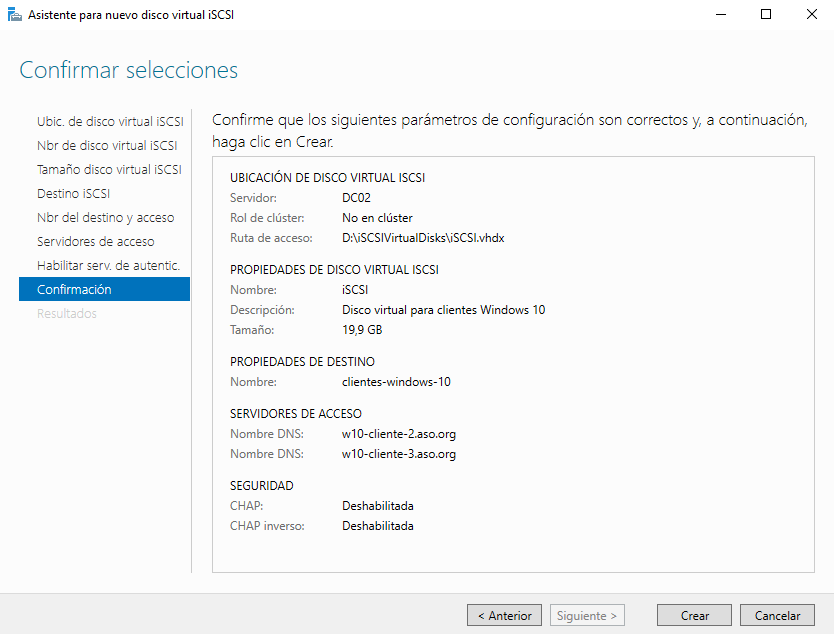Viewport: 834px width, 634px height.
Task: Go to Ubic. de disco virtual iSCSI step
Action: [x=110, y=121]
